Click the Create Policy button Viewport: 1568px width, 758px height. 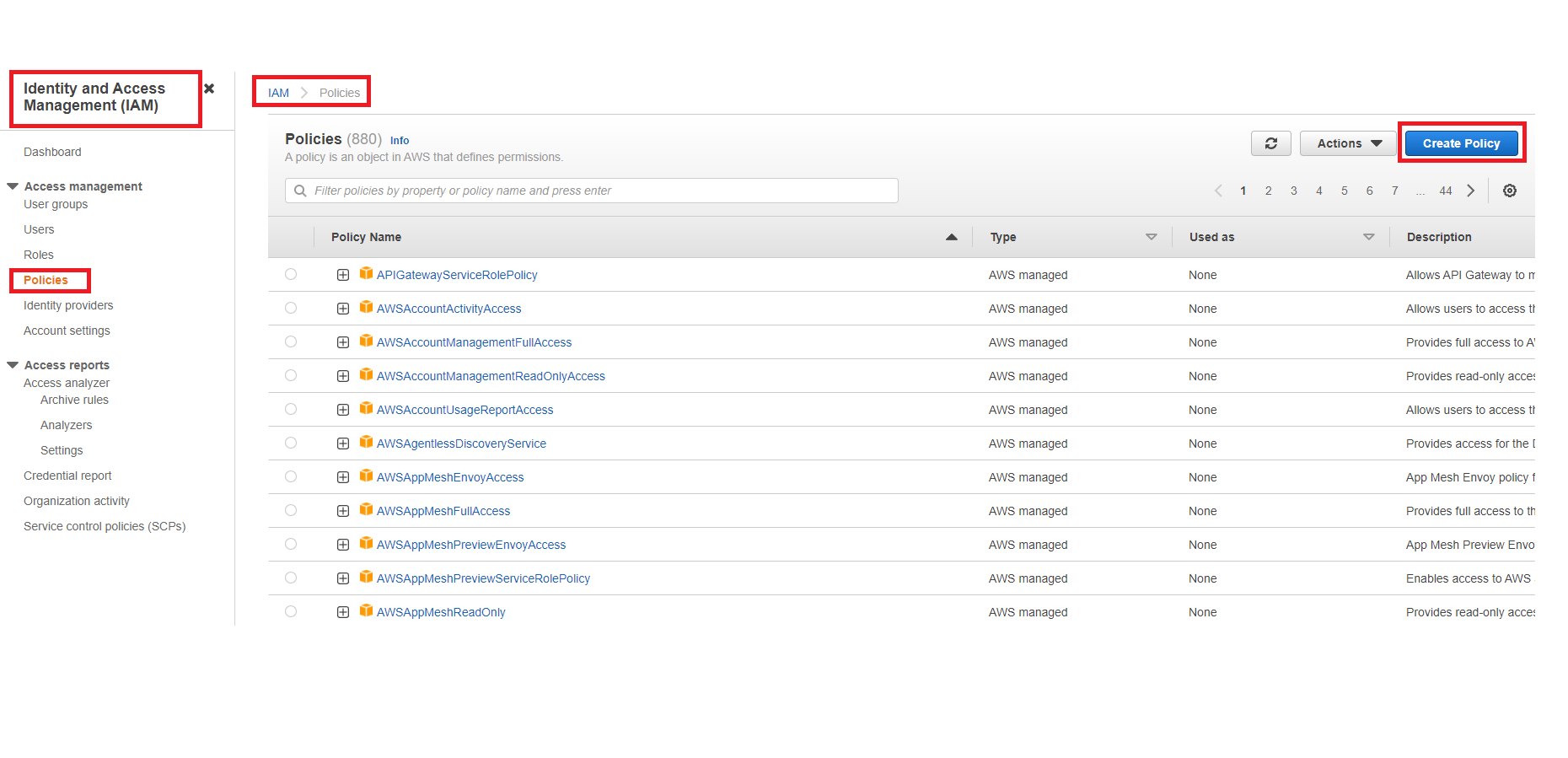pyautogui.click(x=1461, y=143)
